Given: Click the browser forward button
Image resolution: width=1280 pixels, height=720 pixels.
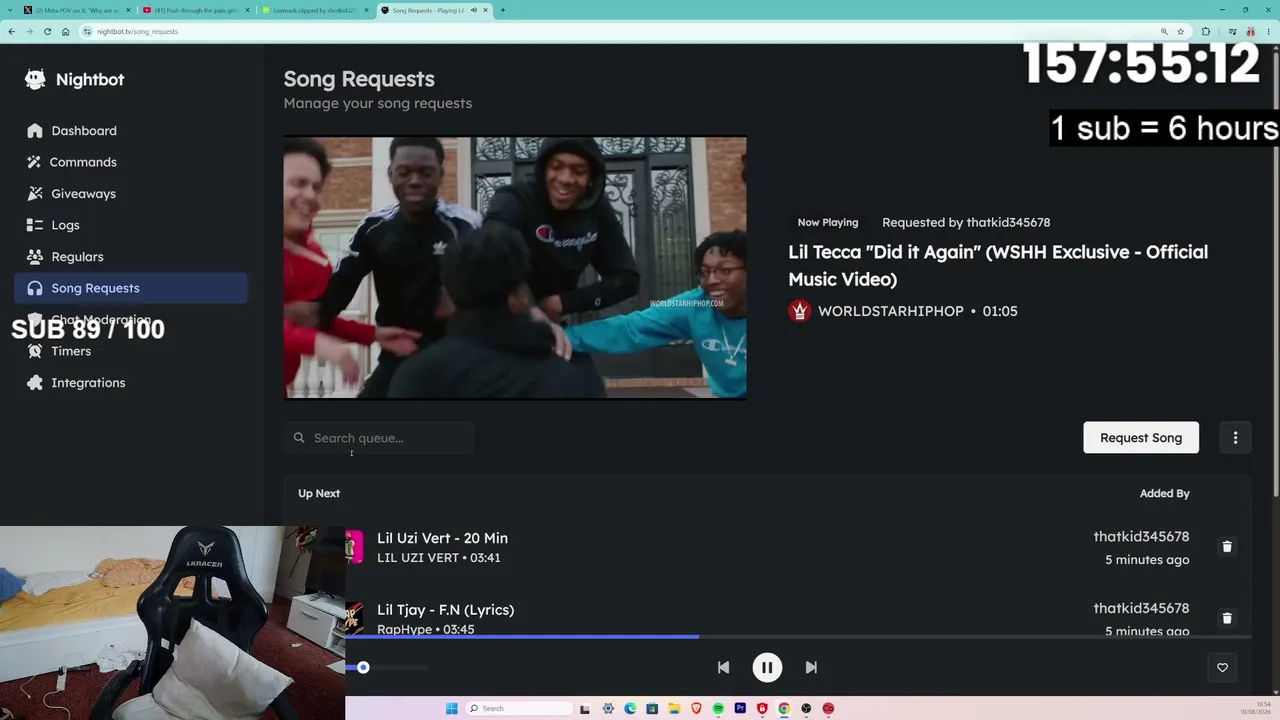Looking at the screenshot, I should click(29, 31).
